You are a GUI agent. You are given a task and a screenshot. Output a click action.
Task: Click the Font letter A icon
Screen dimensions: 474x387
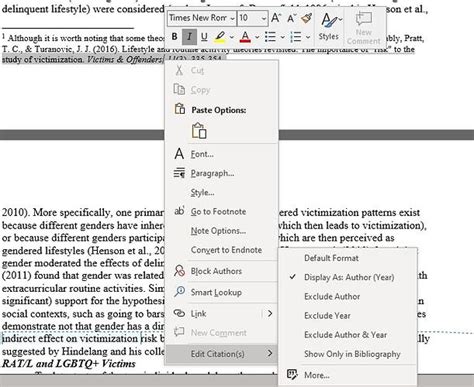tap(179, 154)
